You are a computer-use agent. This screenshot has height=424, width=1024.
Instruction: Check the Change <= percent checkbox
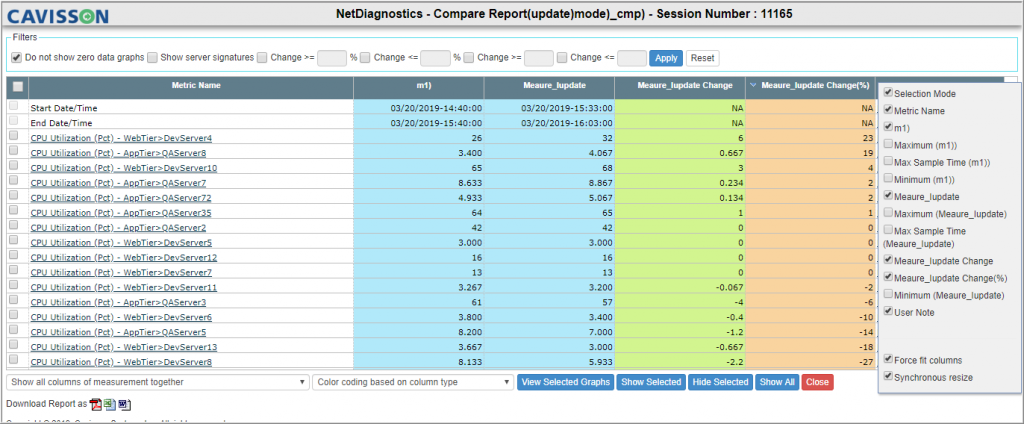(x=365, y=57)
